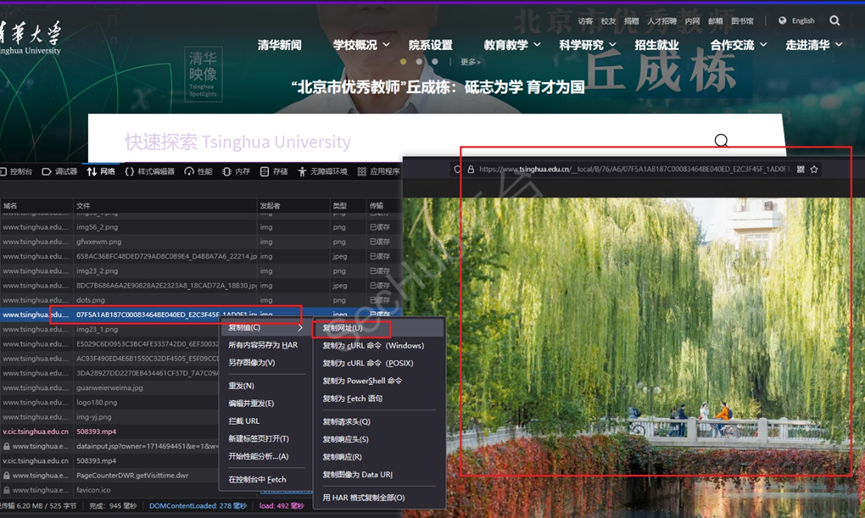Select 另存图像为(V) in the context menu
Image resolution: width=865 pixels, height=518 pixels.
[251, 362]
